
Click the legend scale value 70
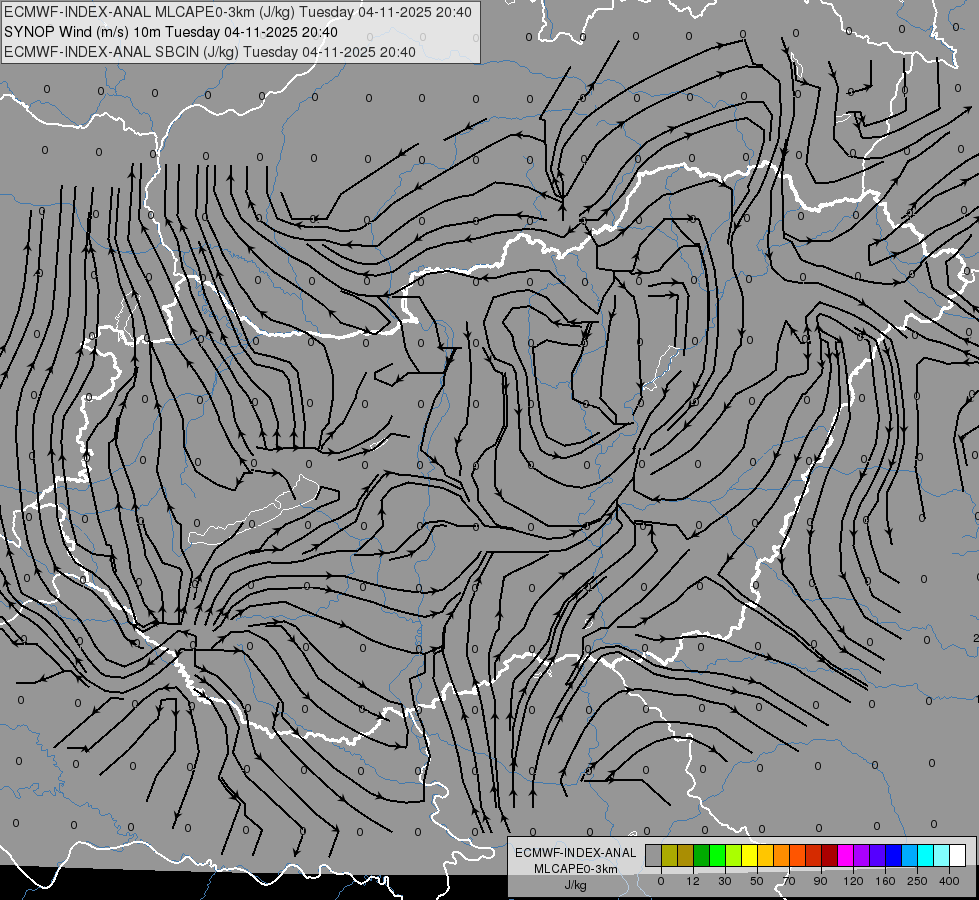click(789, 881)
